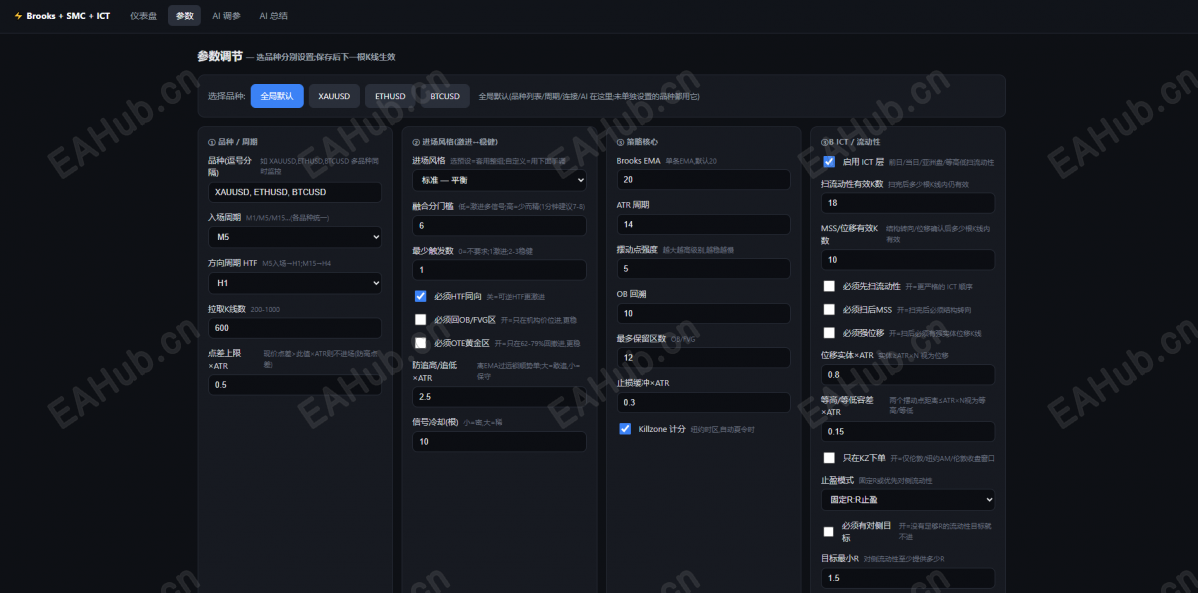This screenshot has height=593, width=1198.
Task: Toggle the Killzone 计分 checkbox
Action: [625, 429]
